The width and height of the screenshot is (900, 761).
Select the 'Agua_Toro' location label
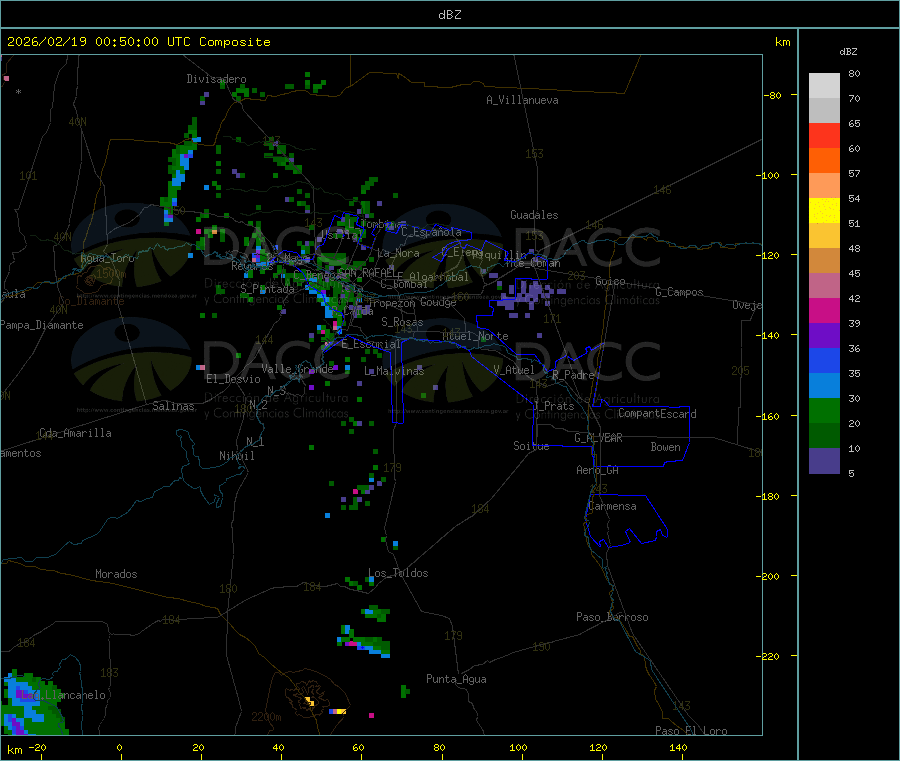(x=107, y=258)
